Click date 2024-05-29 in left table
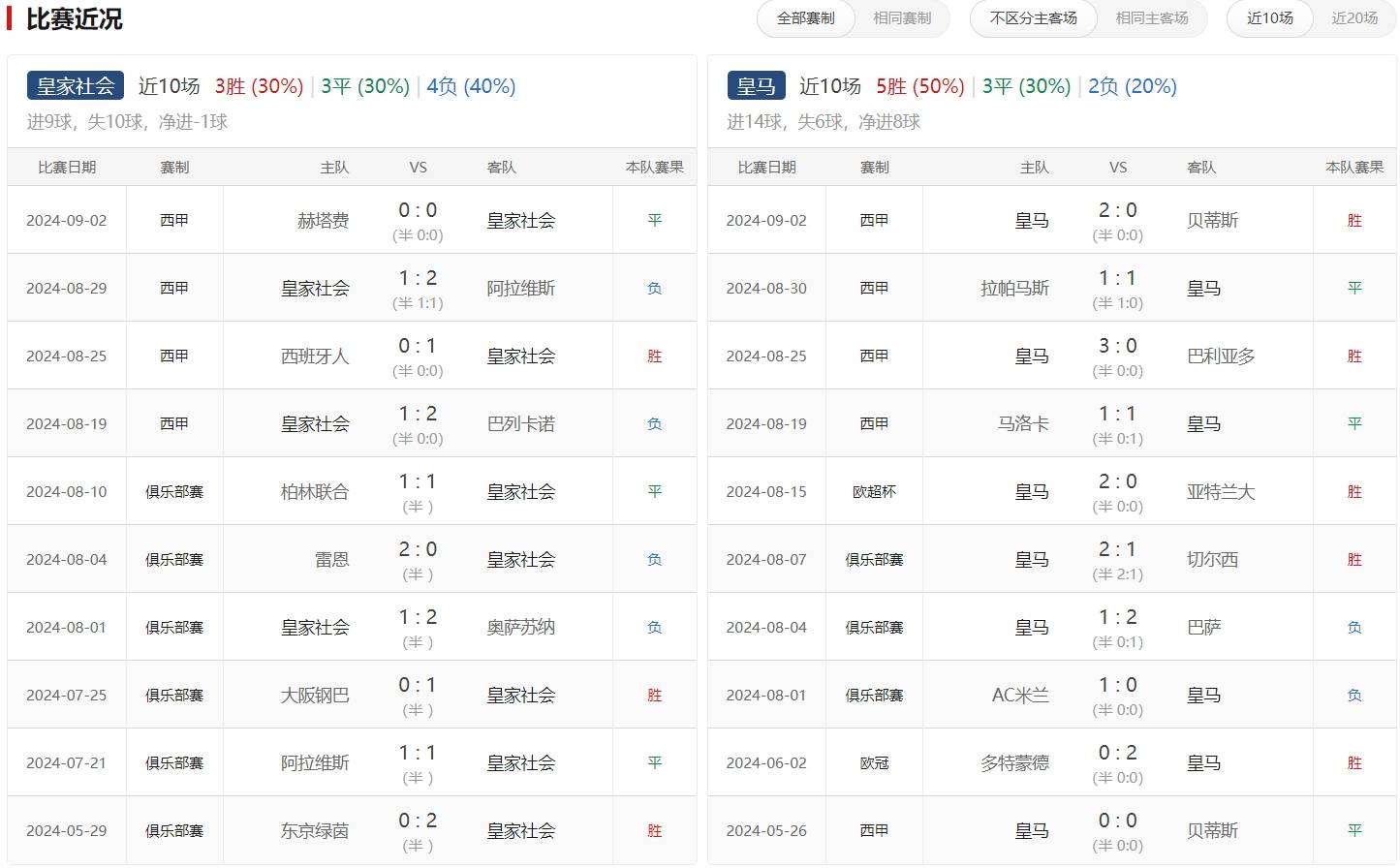 [67, 831]
